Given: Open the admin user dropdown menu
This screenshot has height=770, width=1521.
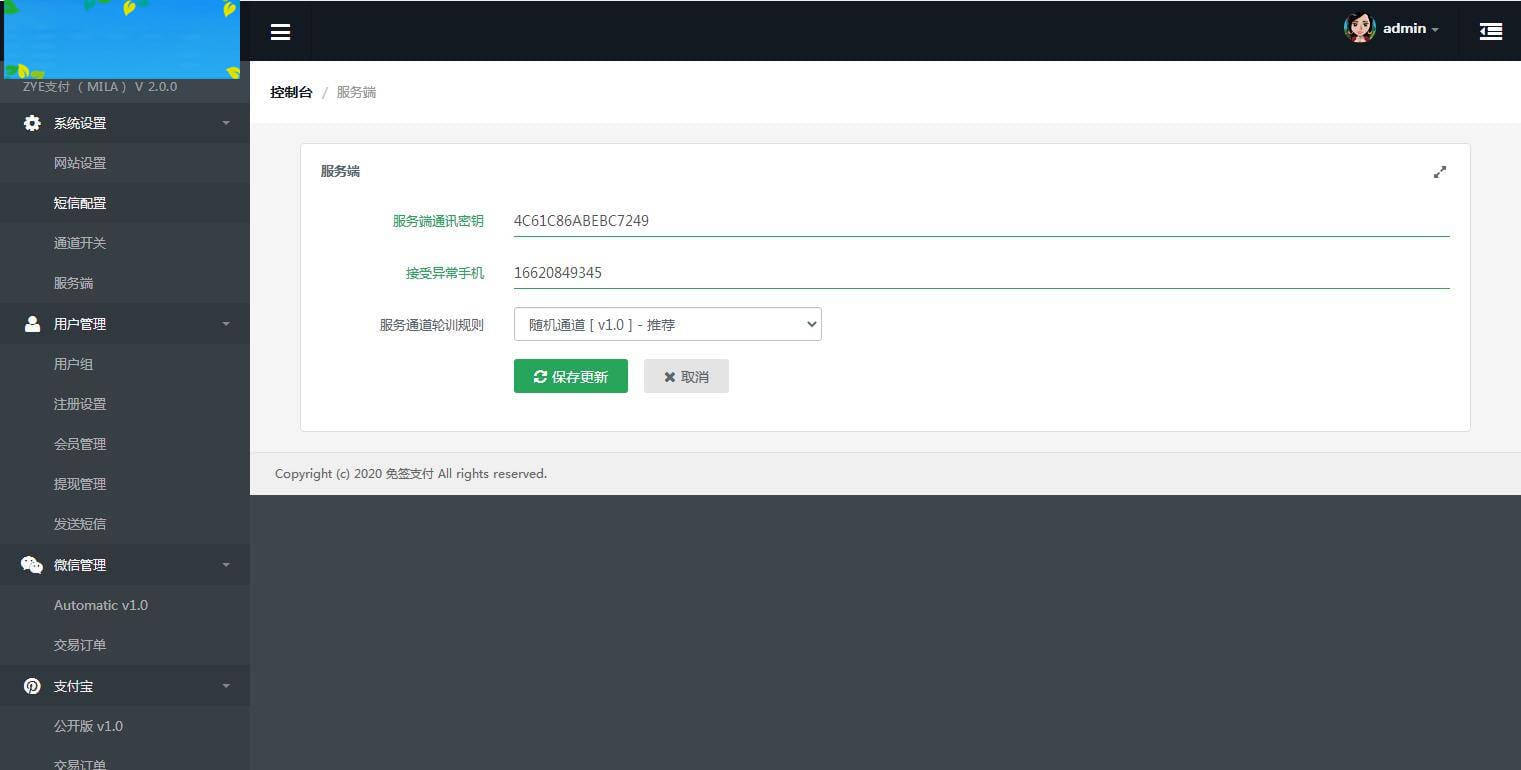Looking at the screenshot, I should [1410, 29].
